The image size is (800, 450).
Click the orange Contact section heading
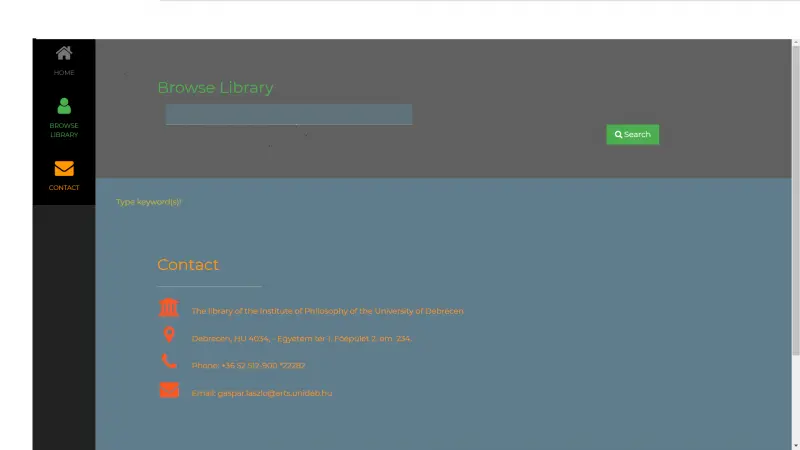188,265
